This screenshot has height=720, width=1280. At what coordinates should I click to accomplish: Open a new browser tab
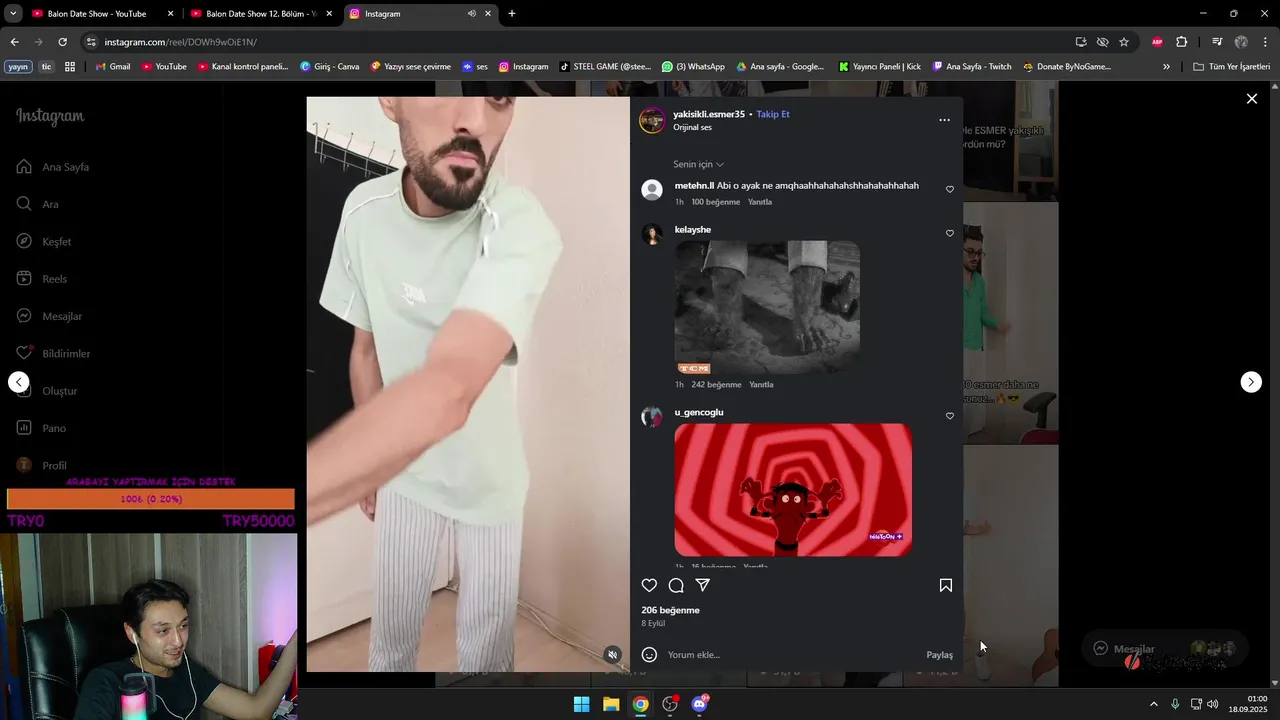512,14
